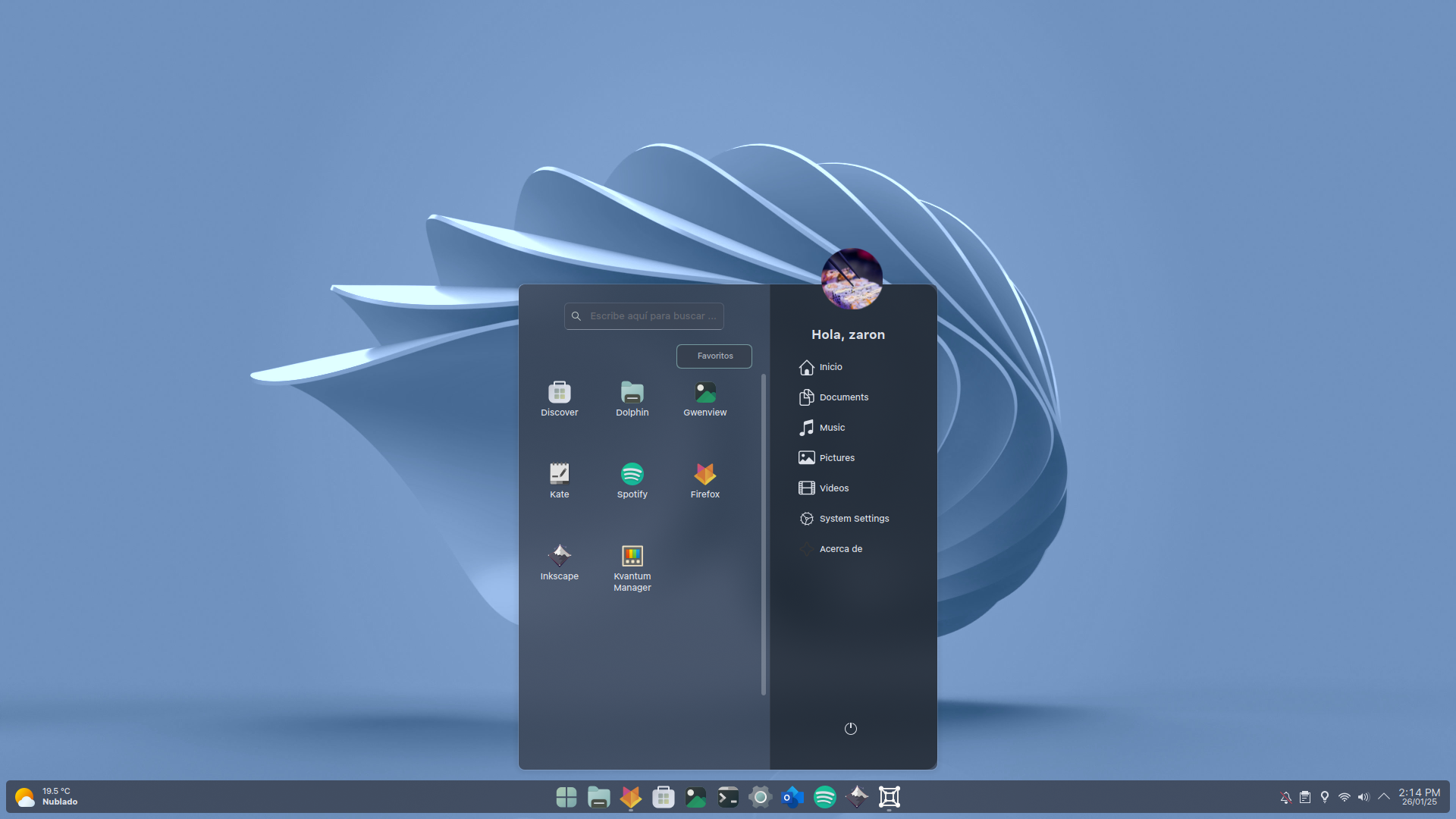1456x819 pixels.
Task: Open Discover store from the taskbar
Action: click(664, 797)
